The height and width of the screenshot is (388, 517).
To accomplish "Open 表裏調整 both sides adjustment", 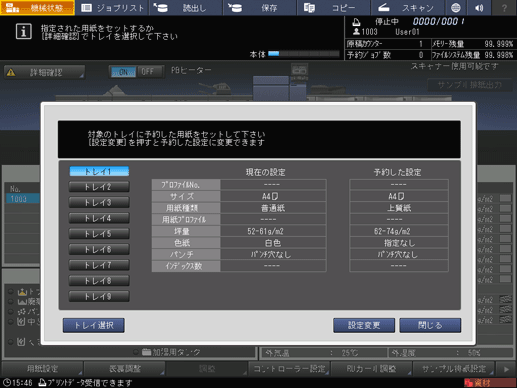I will click(x=125, y=368).
